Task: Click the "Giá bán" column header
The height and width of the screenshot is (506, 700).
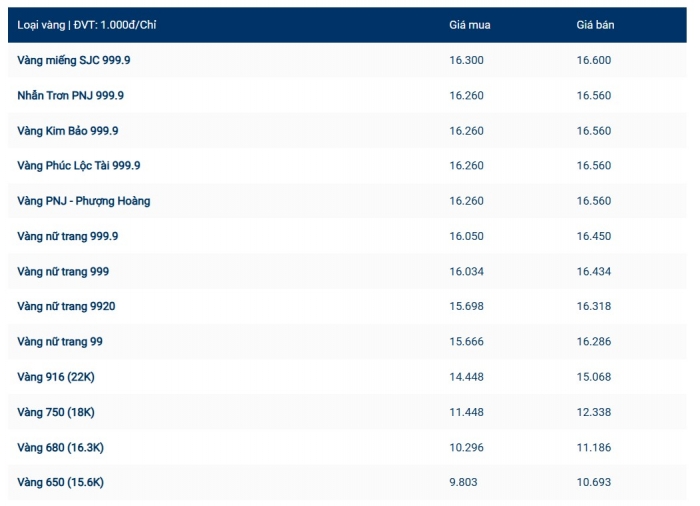Action: tap(595, 25)
